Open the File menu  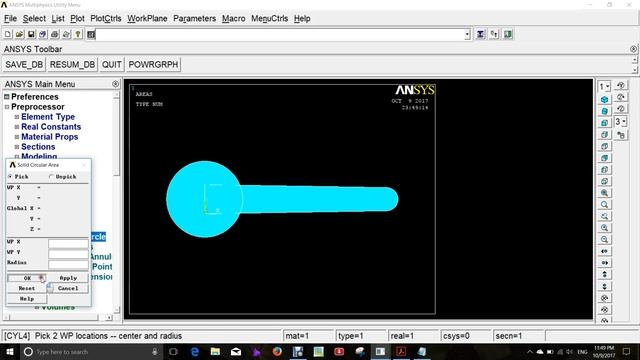click(10, 19)
